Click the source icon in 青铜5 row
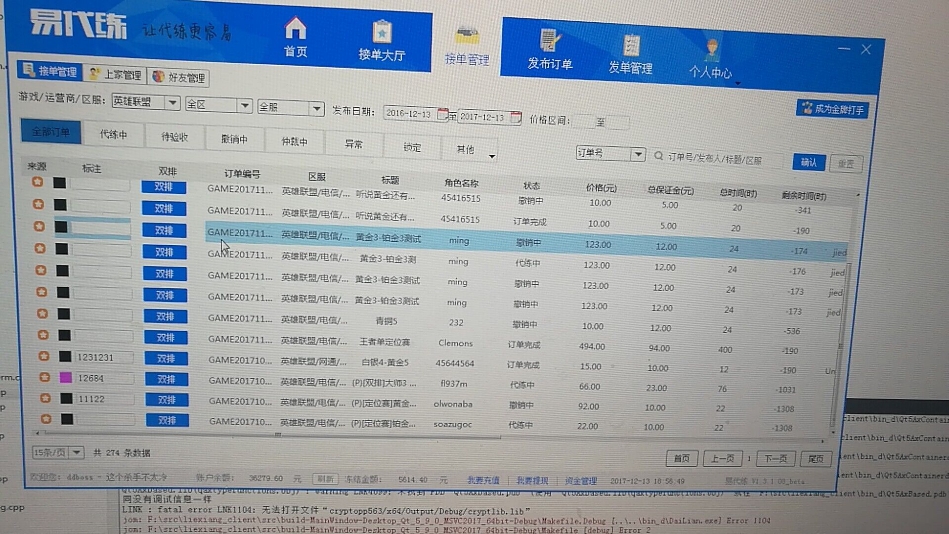949x534 pixels. coord(42,313)
